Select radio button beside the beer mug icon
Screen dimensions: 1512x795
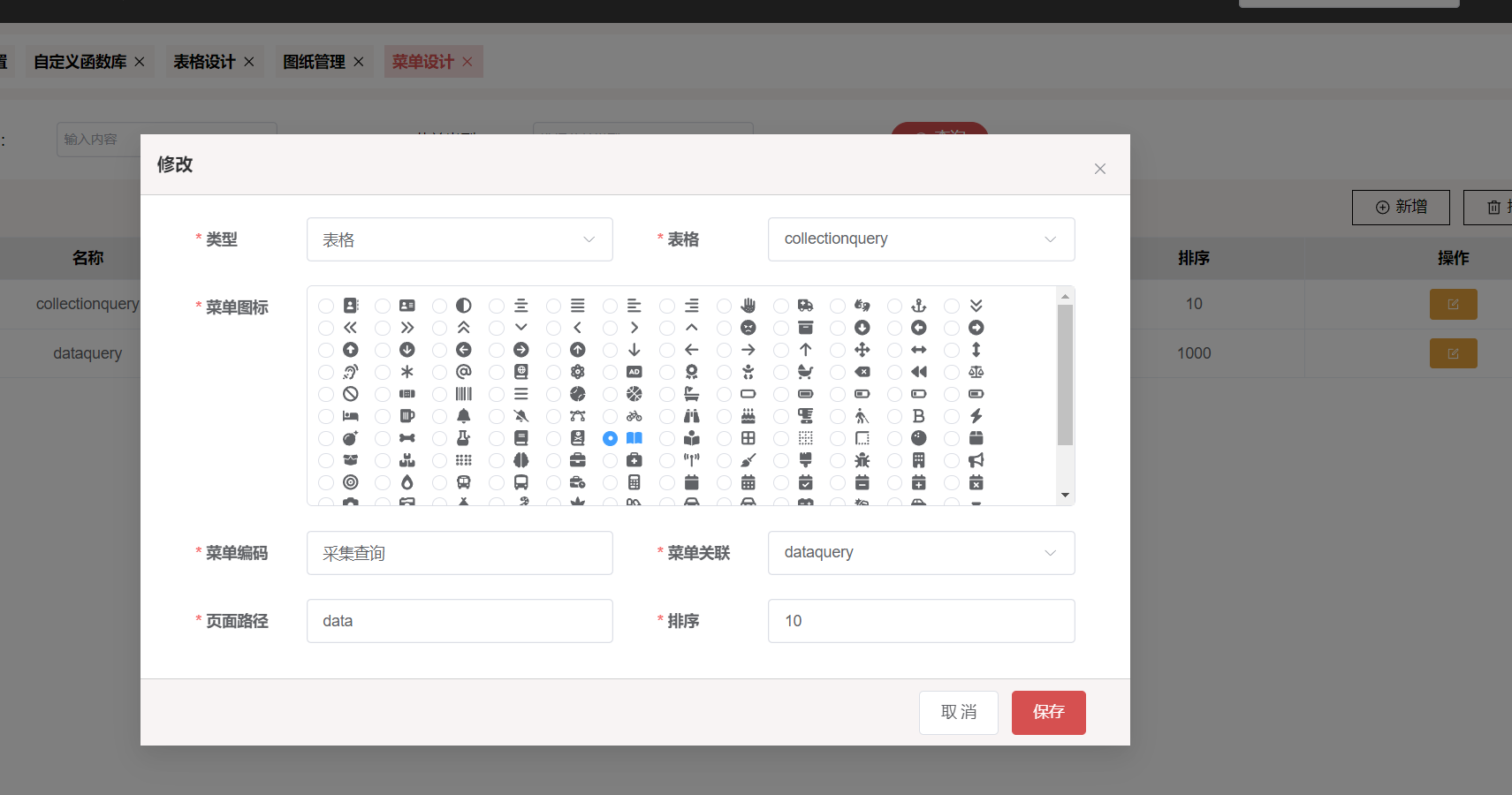pyautogui.click(x=383, y=416)
